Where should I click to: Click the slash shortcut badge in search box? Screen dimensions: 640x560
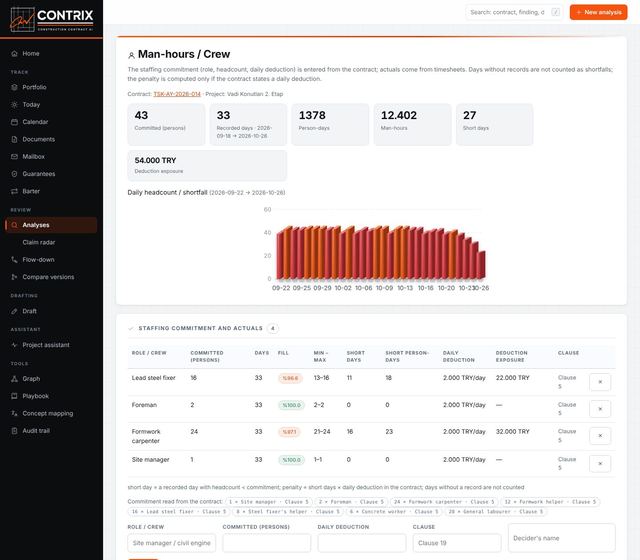tap(556, 12)
